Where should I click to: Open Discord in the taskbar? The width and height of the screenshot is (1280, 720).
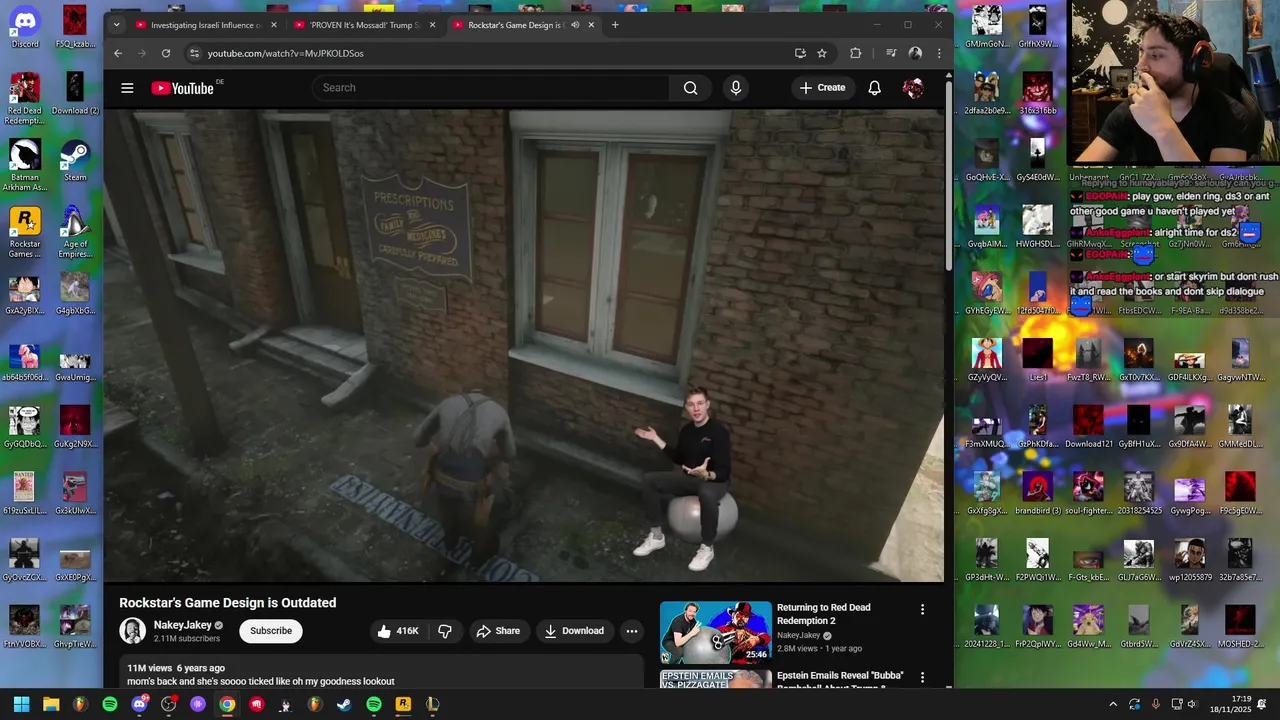[x=139, y=704]
